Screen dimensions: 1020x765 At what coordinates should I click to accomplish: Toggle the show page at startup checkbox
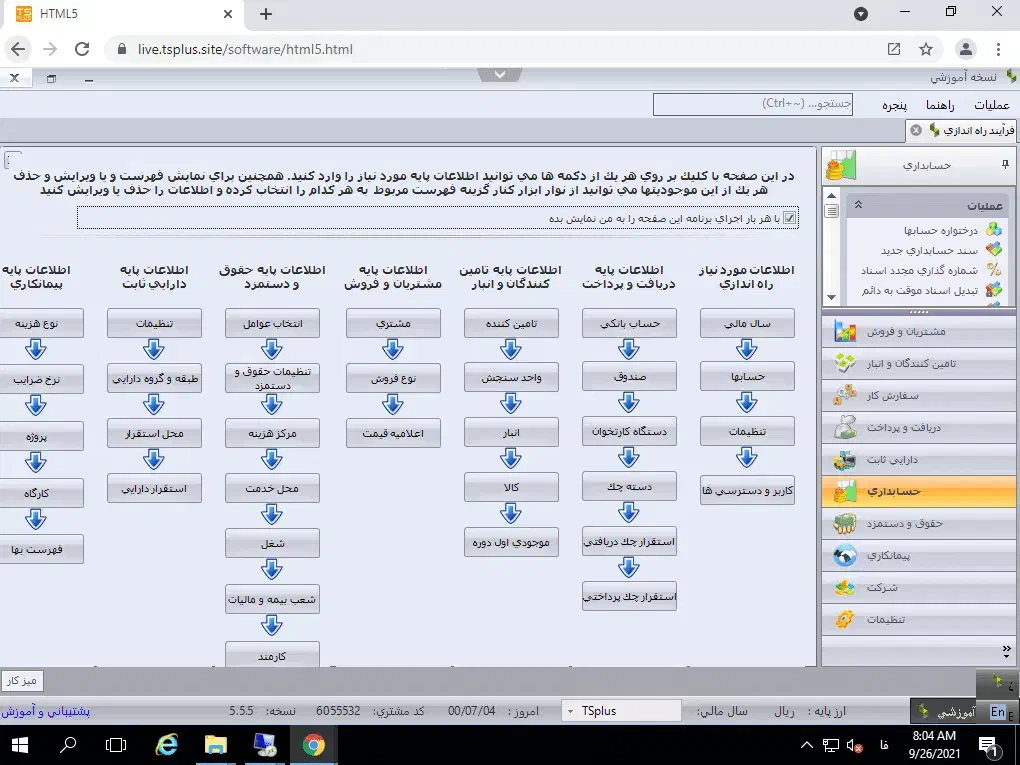[790, 217]
